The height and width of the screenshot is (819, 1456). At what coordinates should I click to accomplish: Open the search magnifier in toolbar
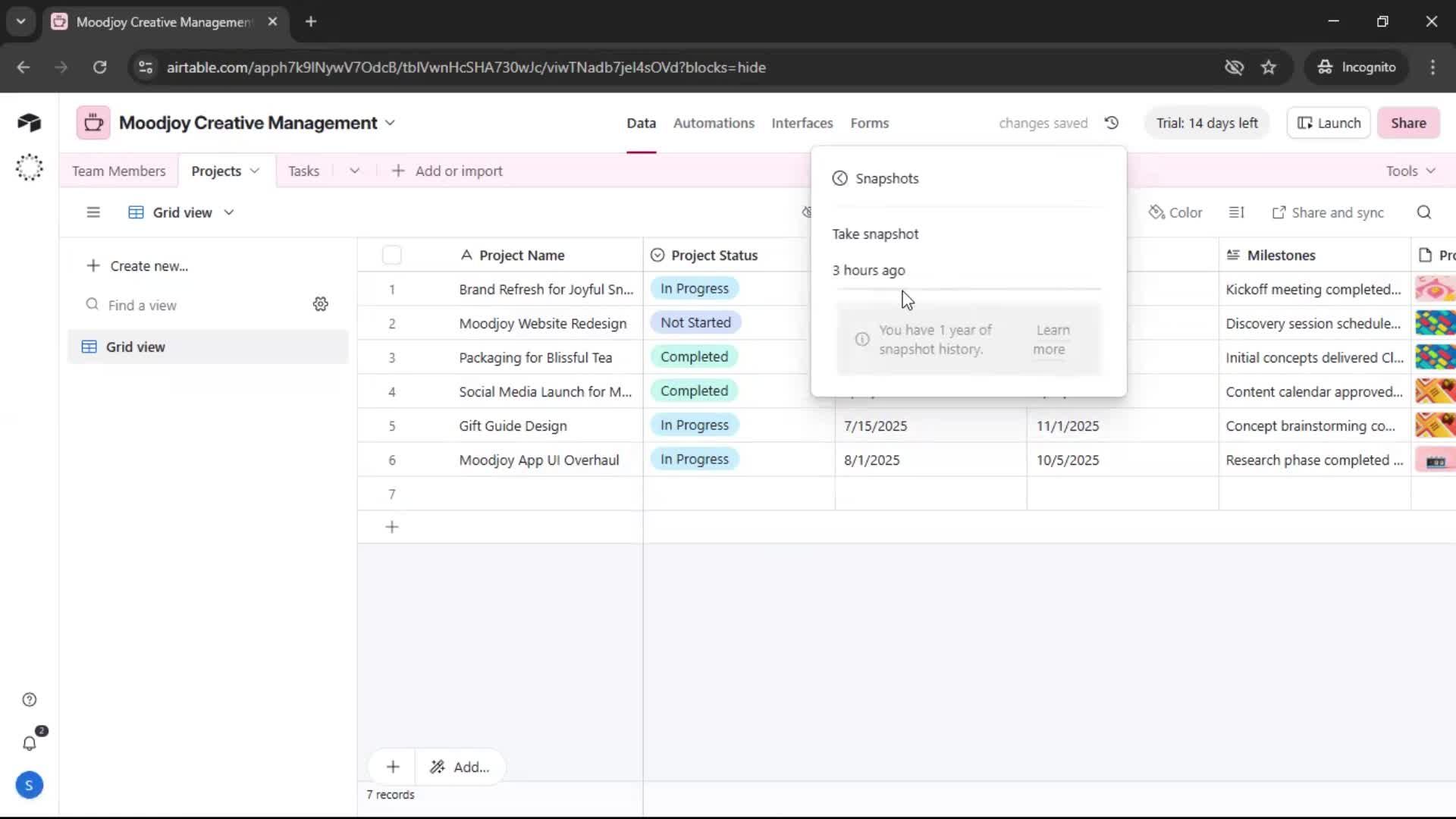[x=1424, y=212]
